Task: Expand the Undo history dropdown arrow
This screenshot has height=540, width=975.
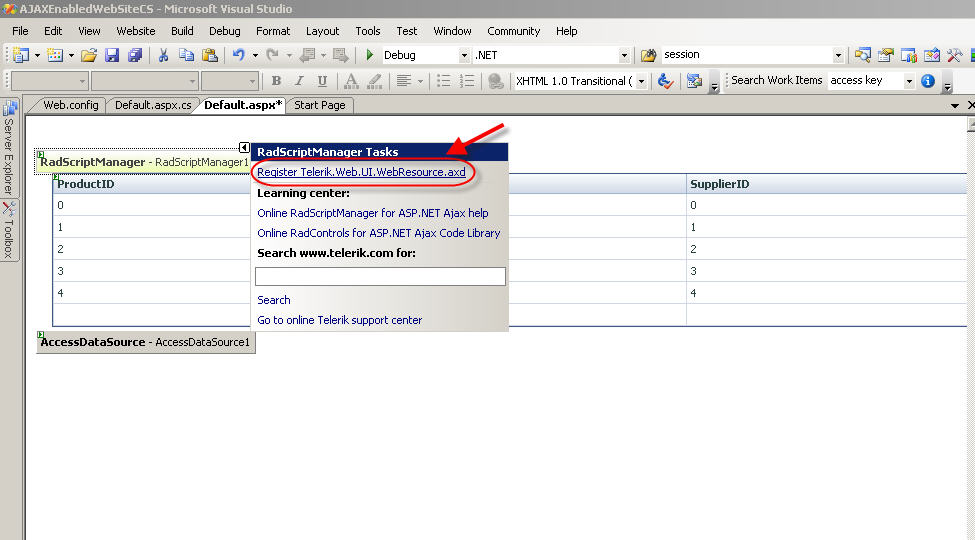Action: [255, 55]
